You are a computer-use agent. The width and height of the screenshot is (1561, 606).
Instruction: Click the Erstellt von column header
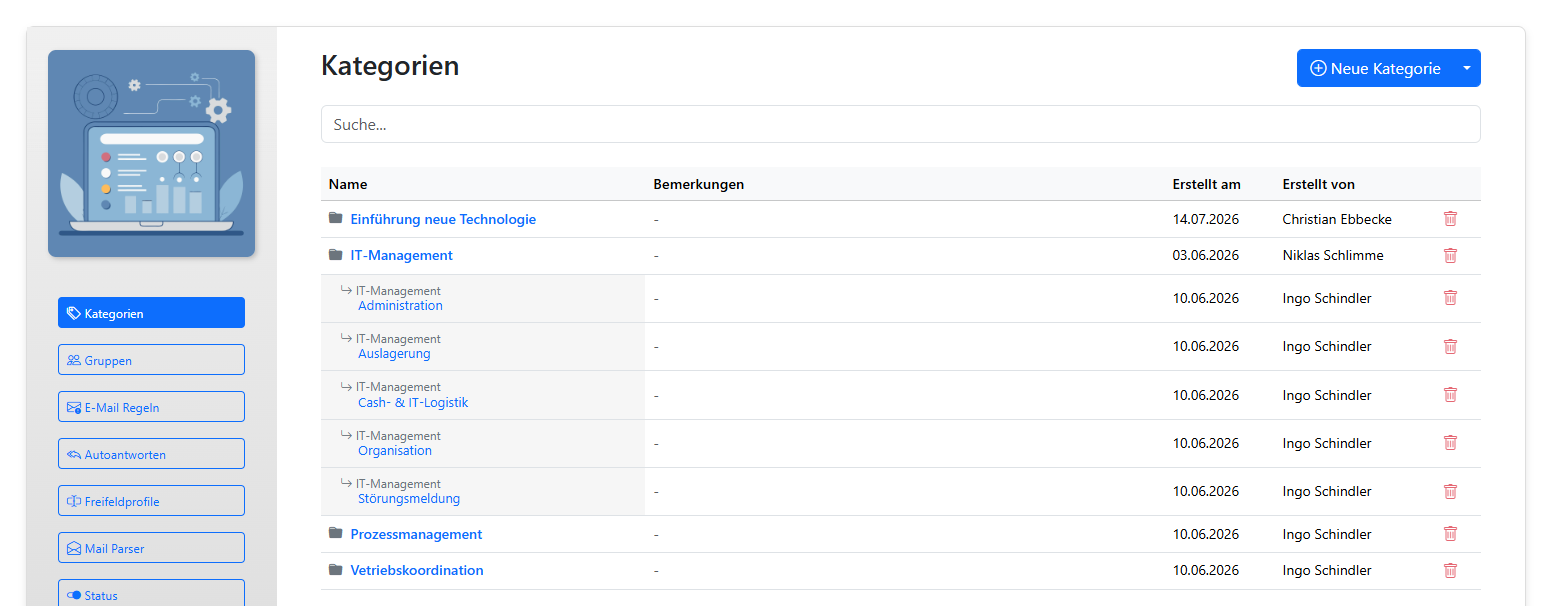tap(1319, 184)
